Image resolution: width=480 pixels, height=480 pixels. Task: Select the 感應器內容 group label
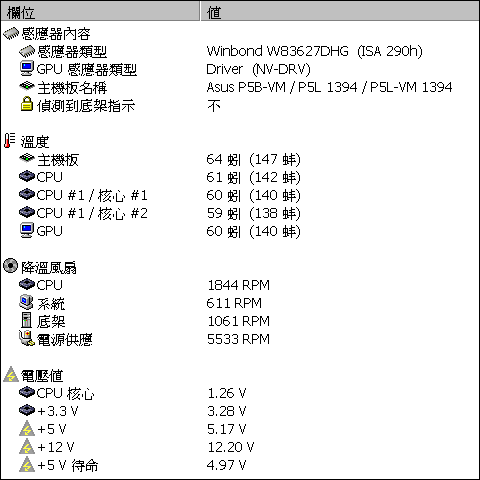click(56, 34)
